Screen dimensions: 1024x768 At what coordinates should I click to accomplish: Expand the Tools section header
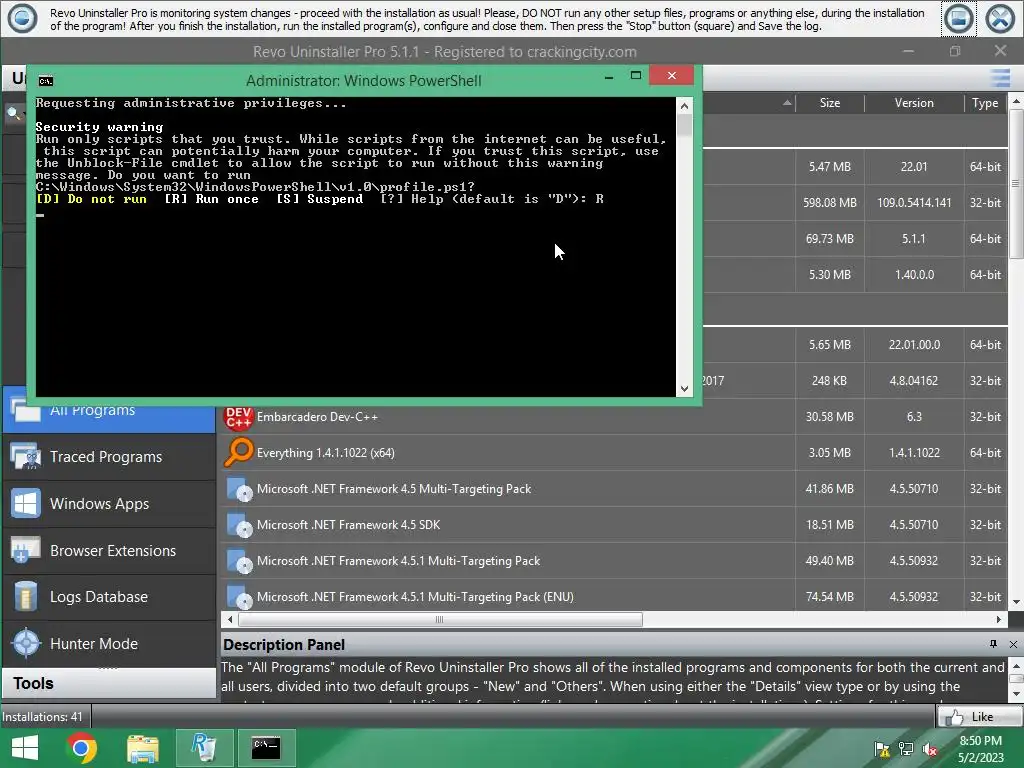pos(108,683)
